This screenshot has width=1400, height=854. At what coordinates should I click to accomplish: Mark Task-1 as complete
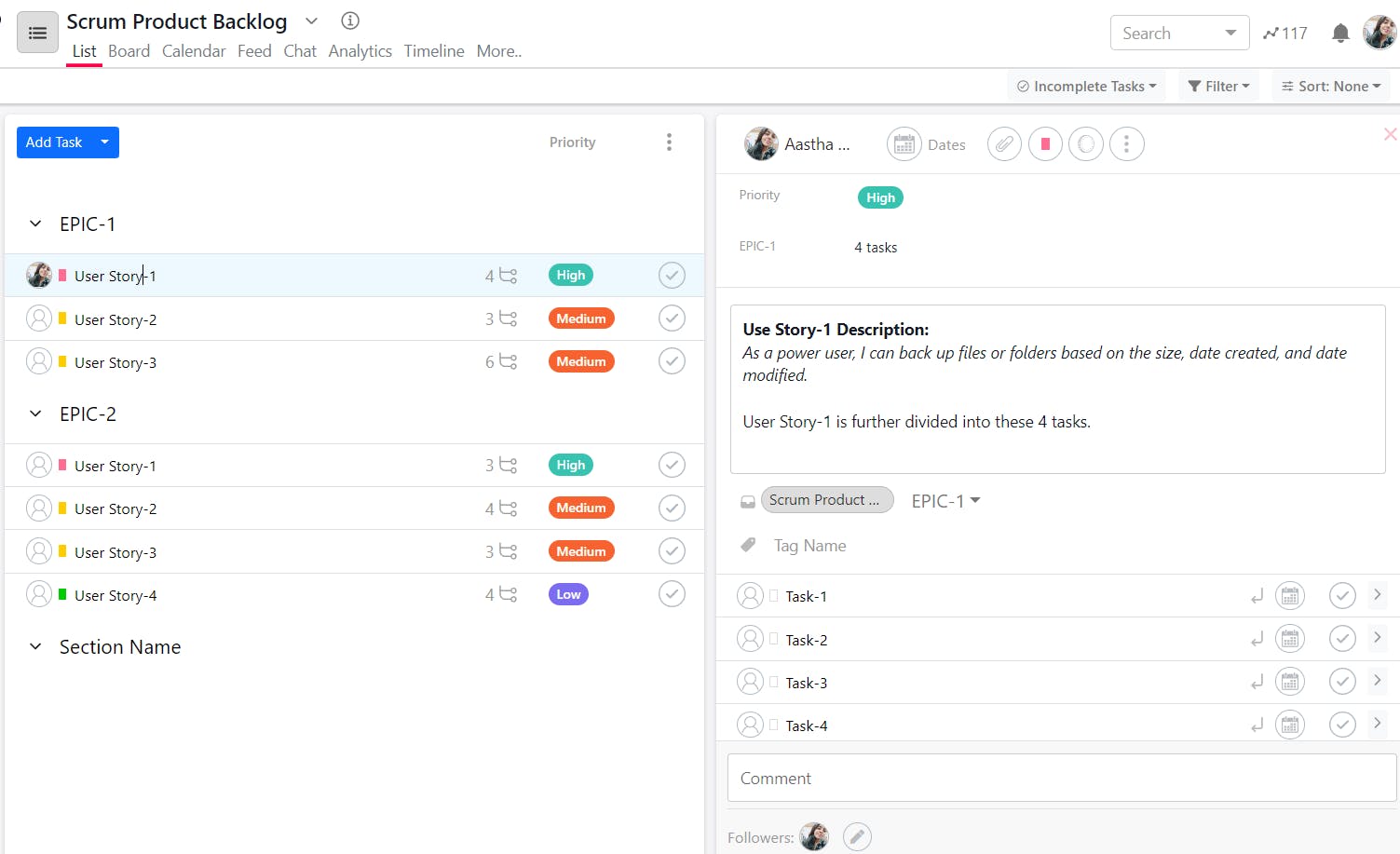click(x=1342, y=596)
